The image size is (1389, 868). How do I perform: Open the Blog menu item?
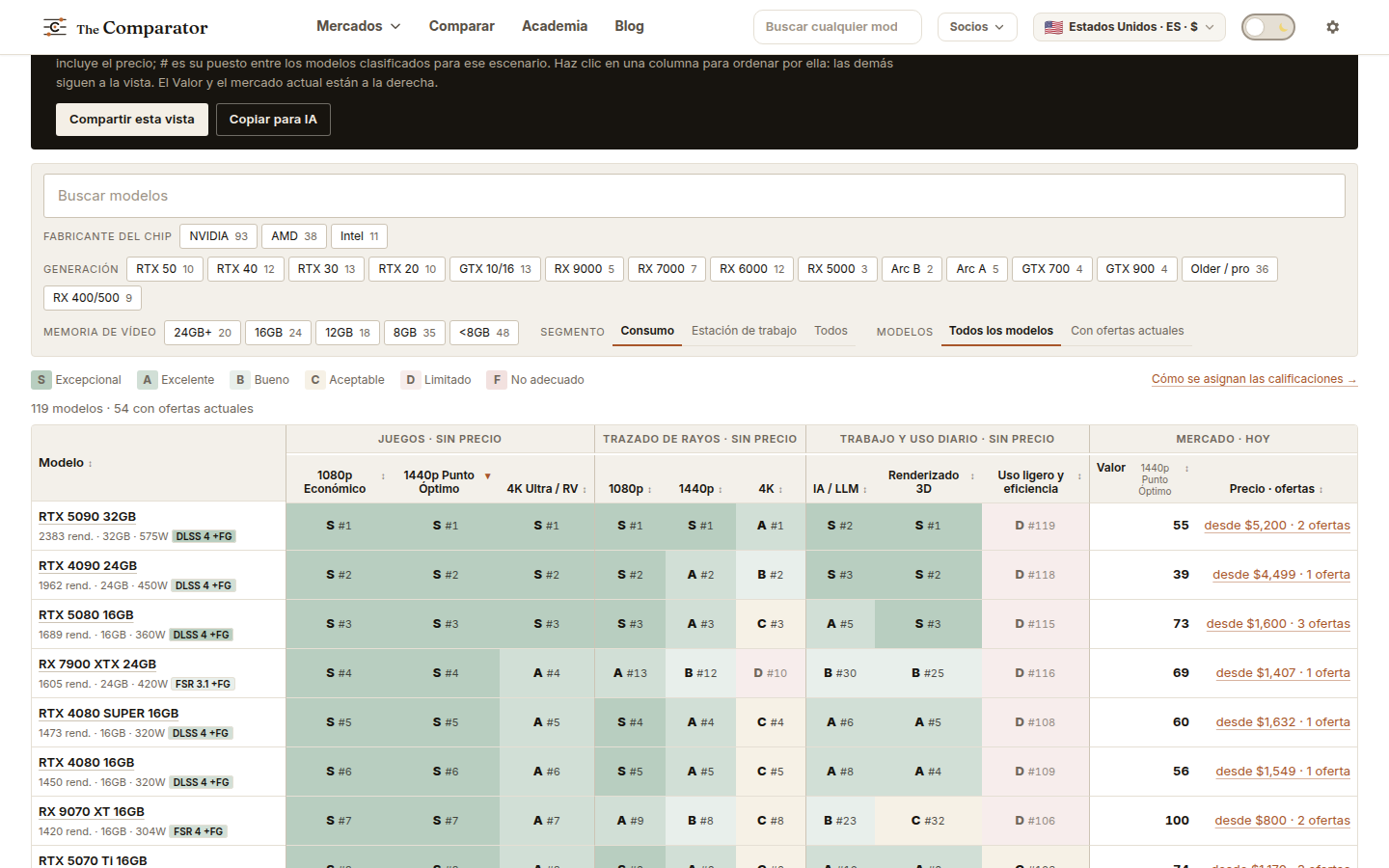629,26
